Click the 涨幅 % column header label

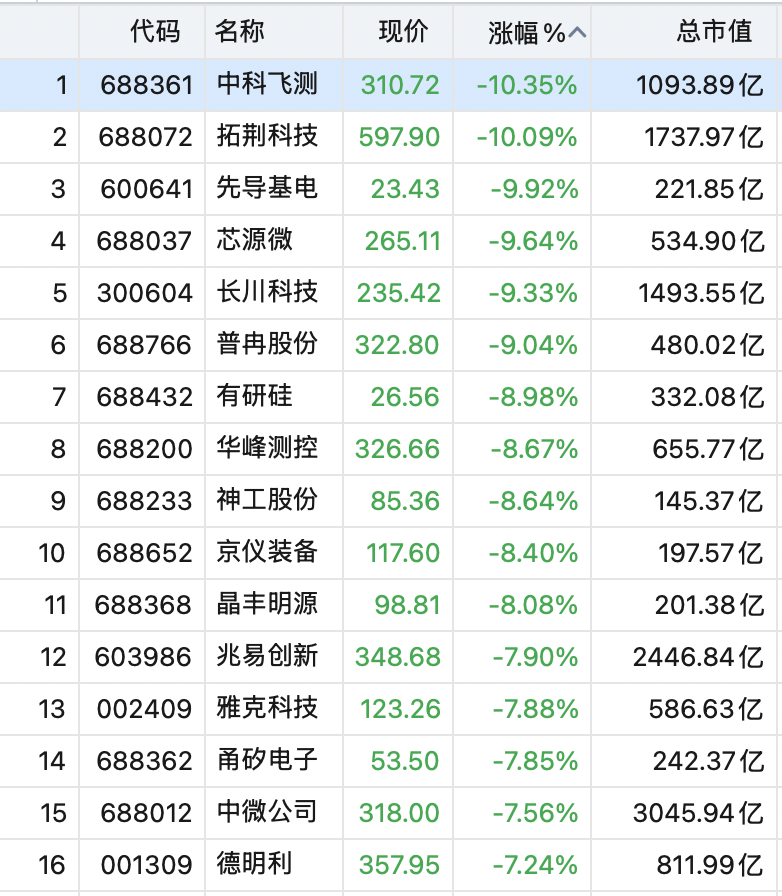point(526,33)
